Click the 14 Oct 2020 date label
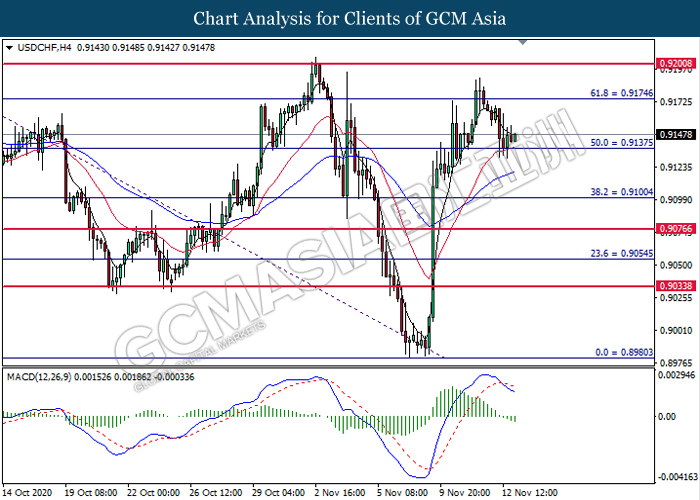 pyautogui.click(x=27, y=493)
